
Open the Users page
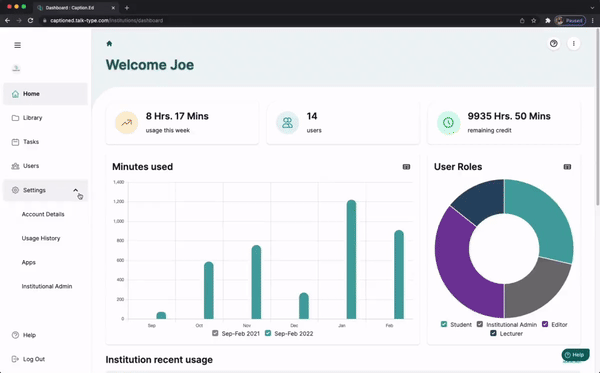pos(46,166)
